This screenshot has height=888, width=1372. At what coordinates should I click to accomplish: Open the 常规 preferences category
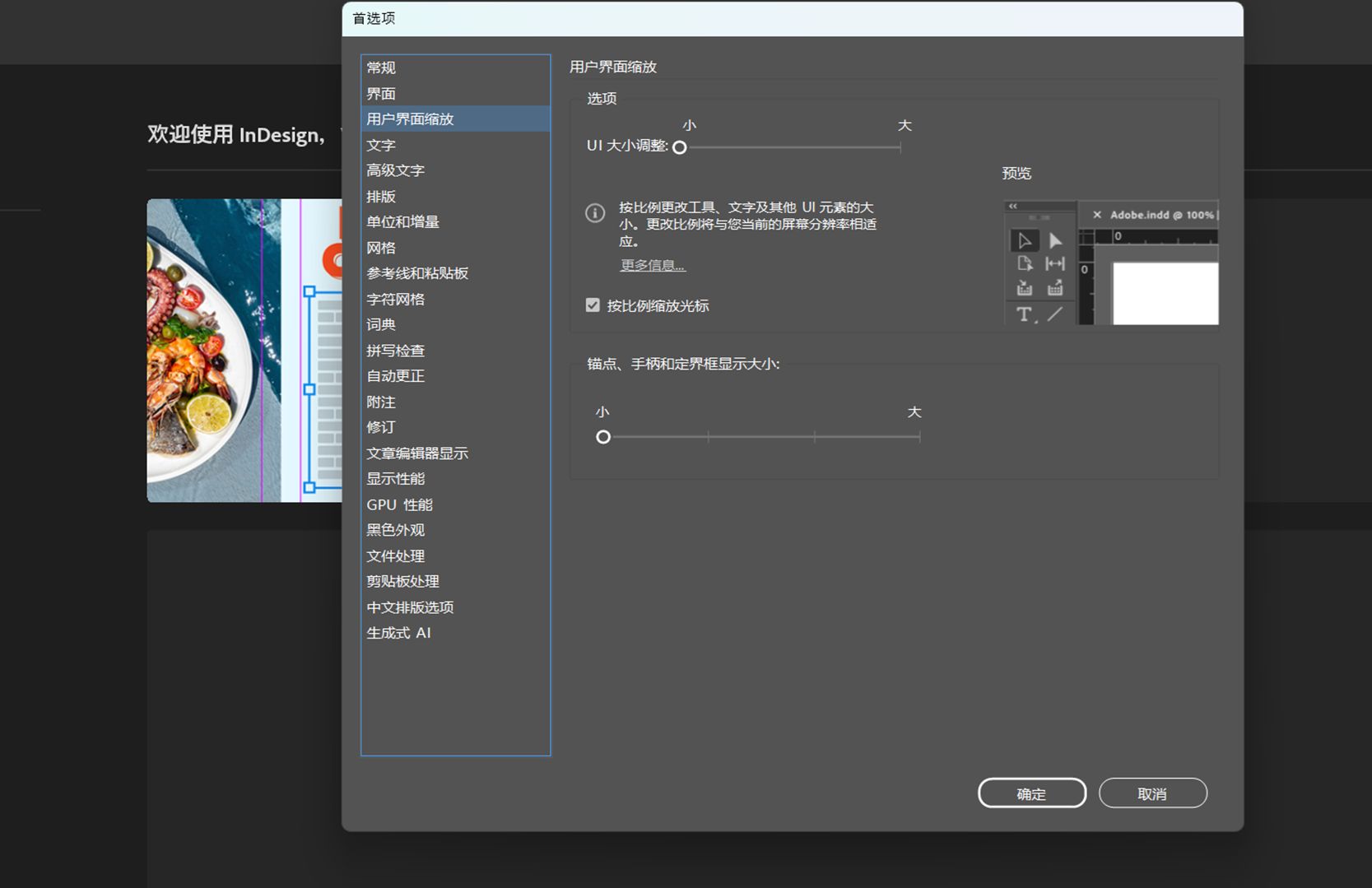[x=455, y=67]
